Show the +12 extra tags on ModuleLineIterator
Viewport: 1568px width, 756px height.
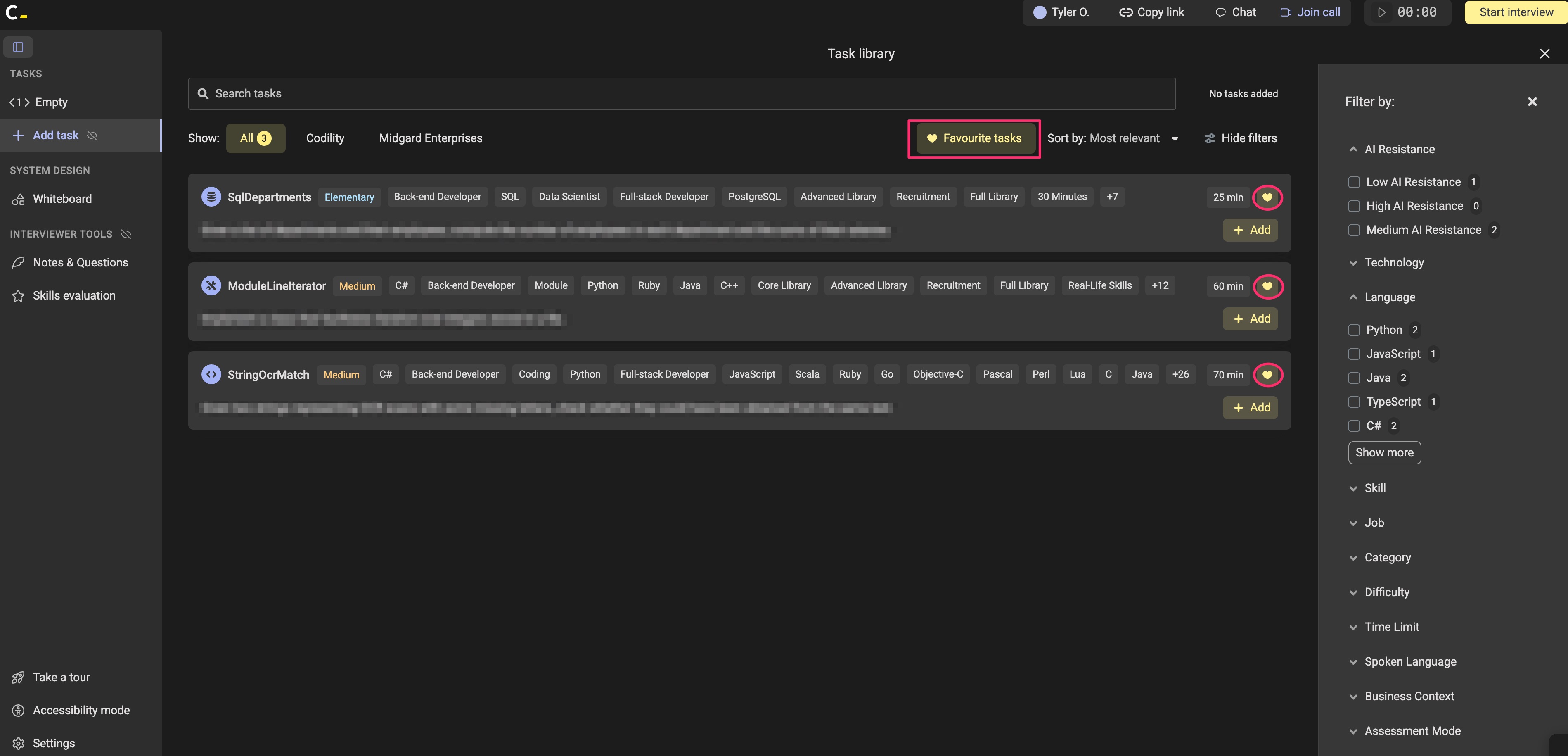[1160, 286]
